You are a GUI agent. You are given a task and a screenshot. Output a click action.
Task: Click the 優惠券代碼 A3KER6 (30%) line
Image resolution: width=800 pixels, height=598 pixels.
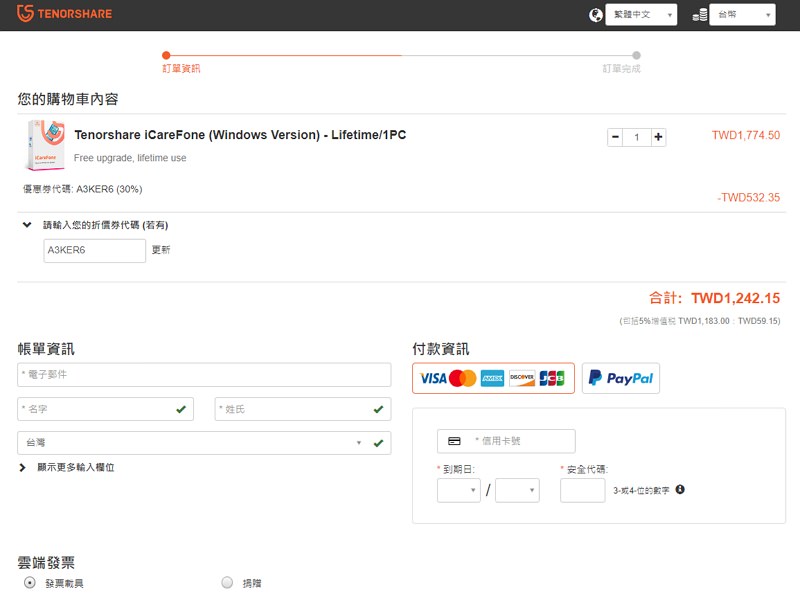[x=83, y=189]
